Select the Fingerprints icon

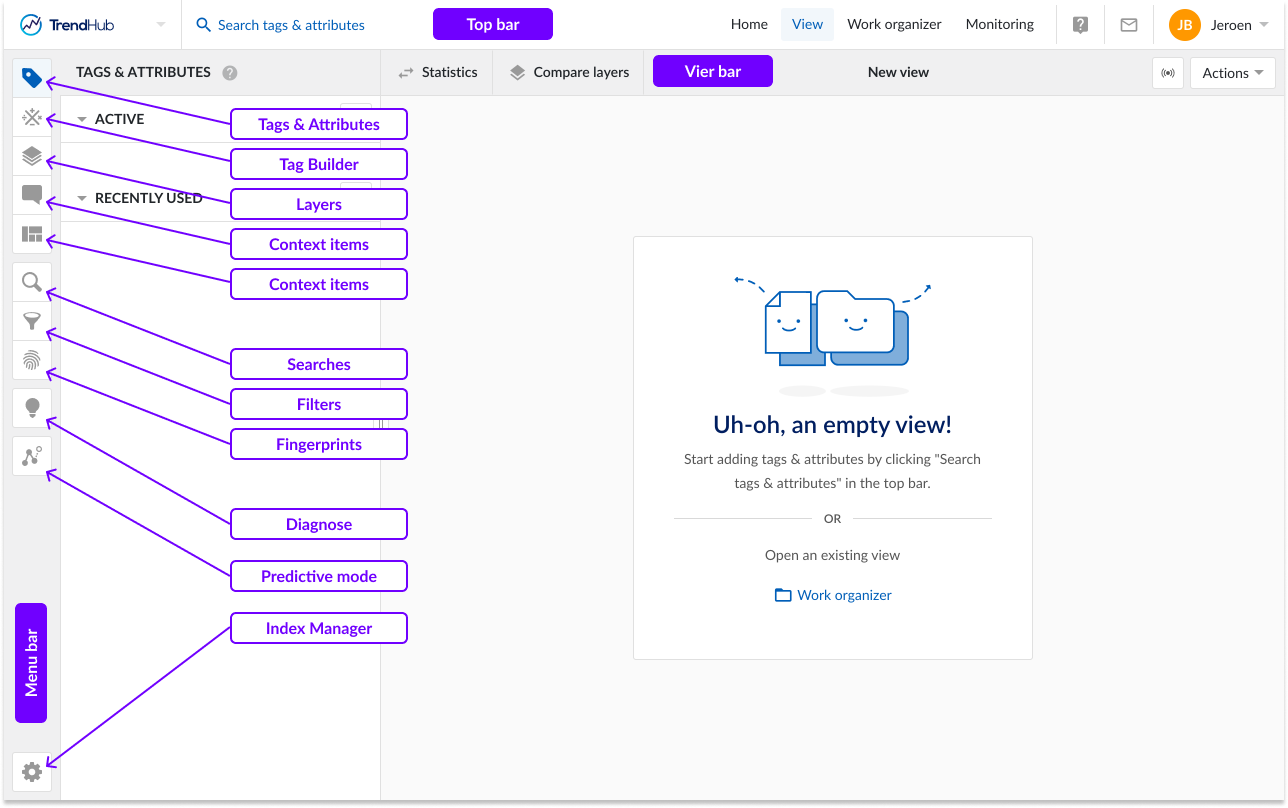[32, 360]
